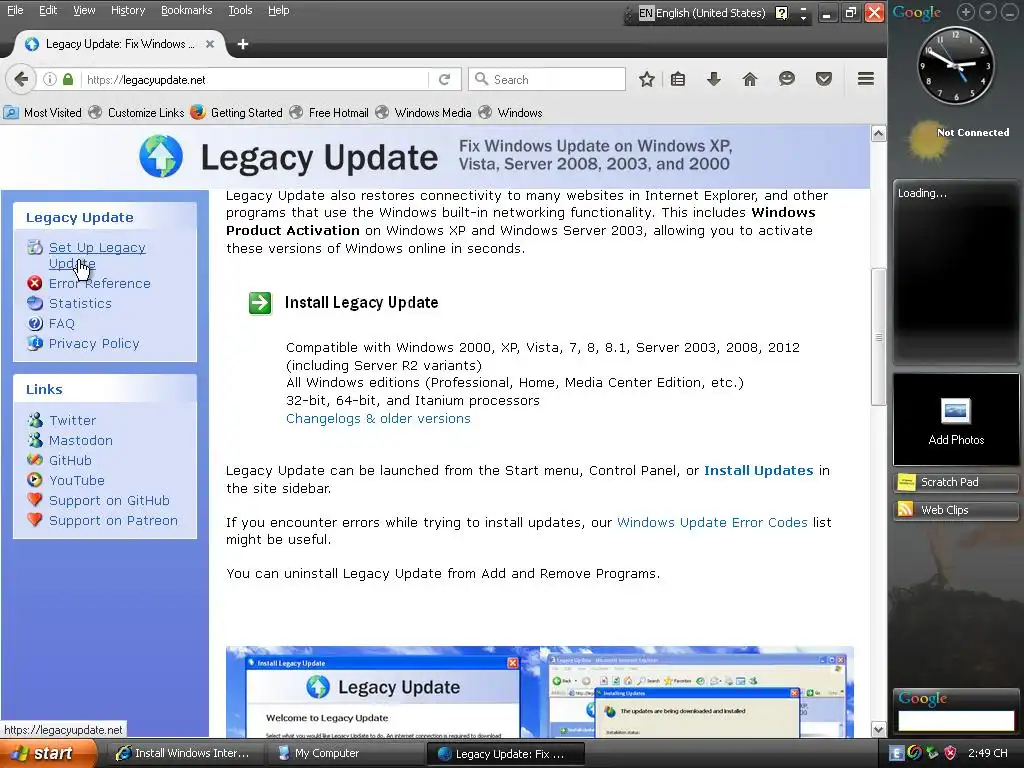Open the Mastodon link
Image resolution: width=1024 pixels, height=768 pixels.
[80, 440]
